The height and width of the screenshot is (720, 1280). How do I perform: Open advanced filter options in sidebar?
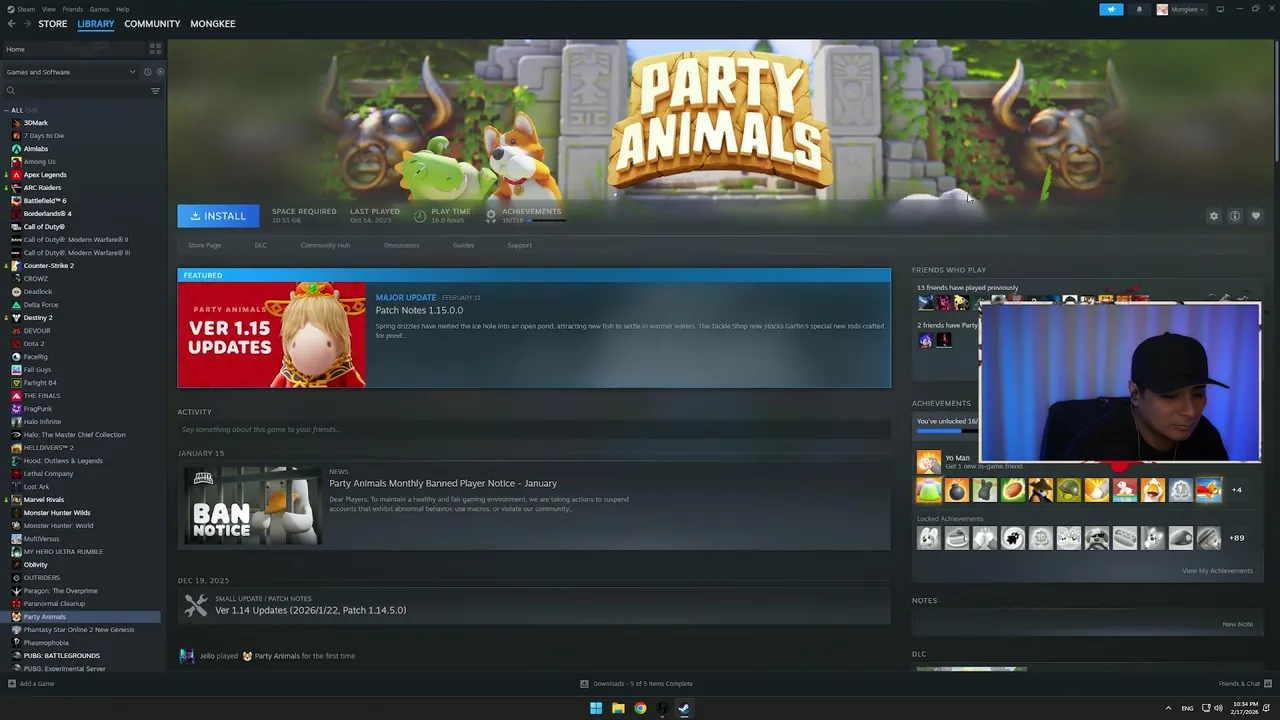coord(155,91)
